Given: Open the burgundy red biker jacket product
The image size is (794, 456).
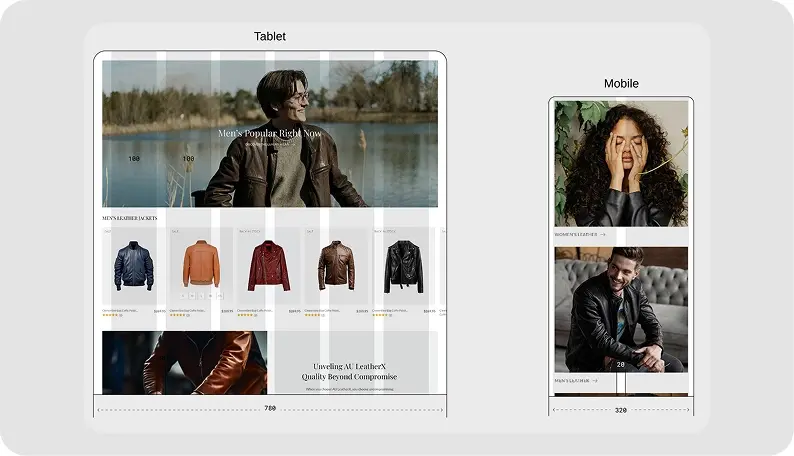Looking at the screenshot, I should 268,266.
